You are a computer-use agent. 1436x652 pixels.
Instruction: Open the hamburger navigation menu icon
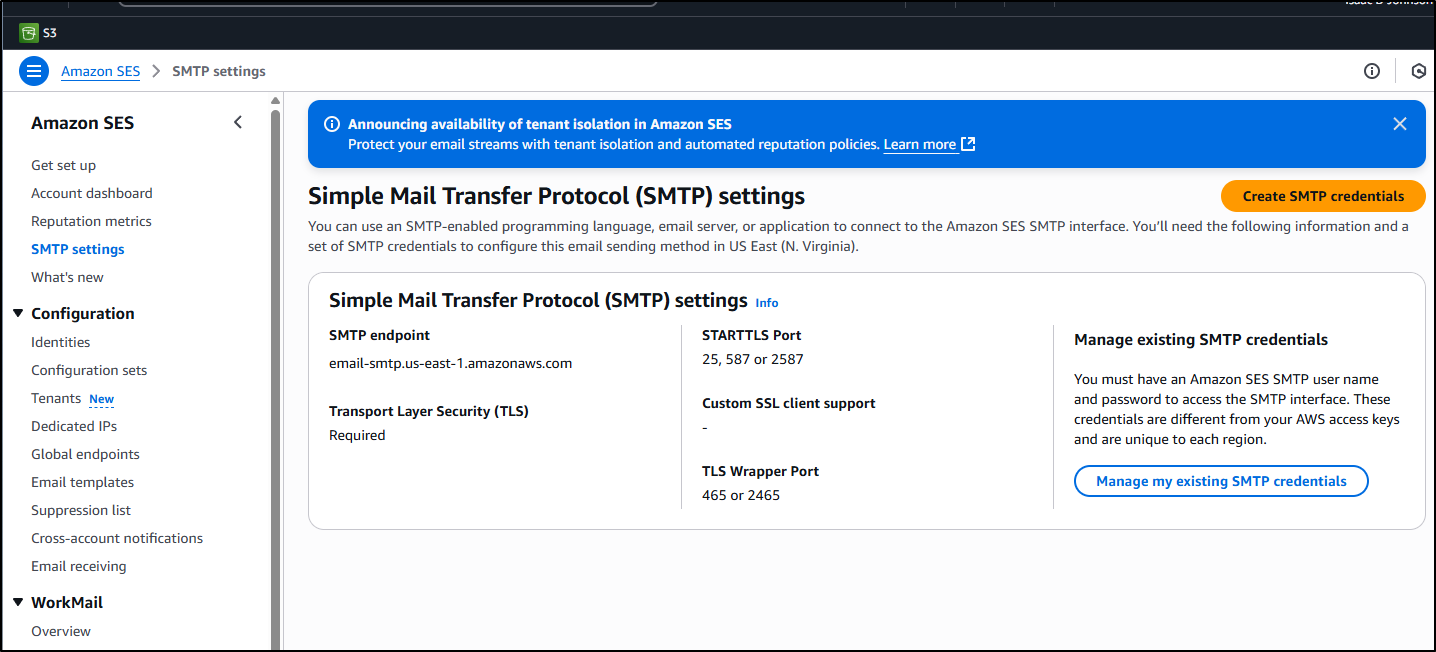(34, 71)
